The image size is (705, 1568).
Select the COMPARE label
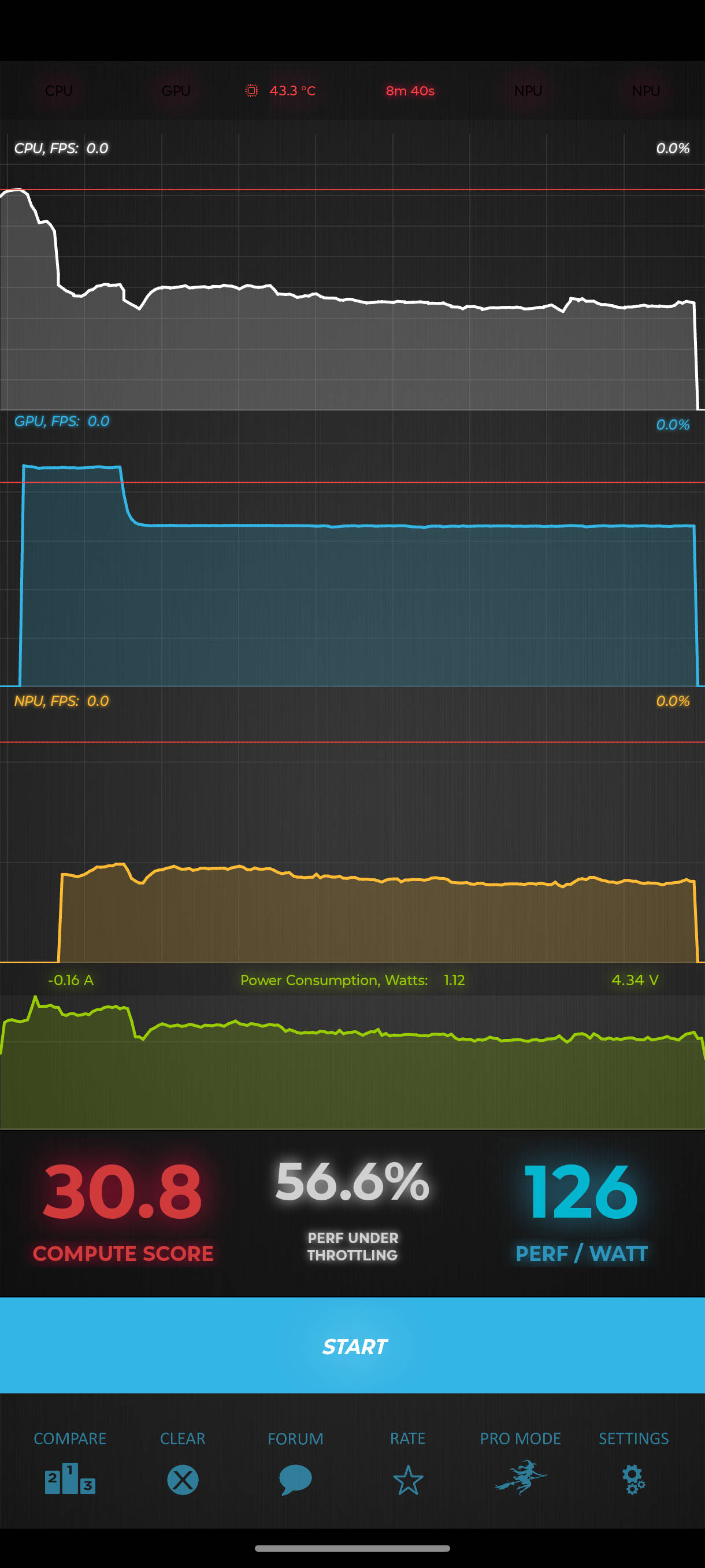tap(70, 1438)
